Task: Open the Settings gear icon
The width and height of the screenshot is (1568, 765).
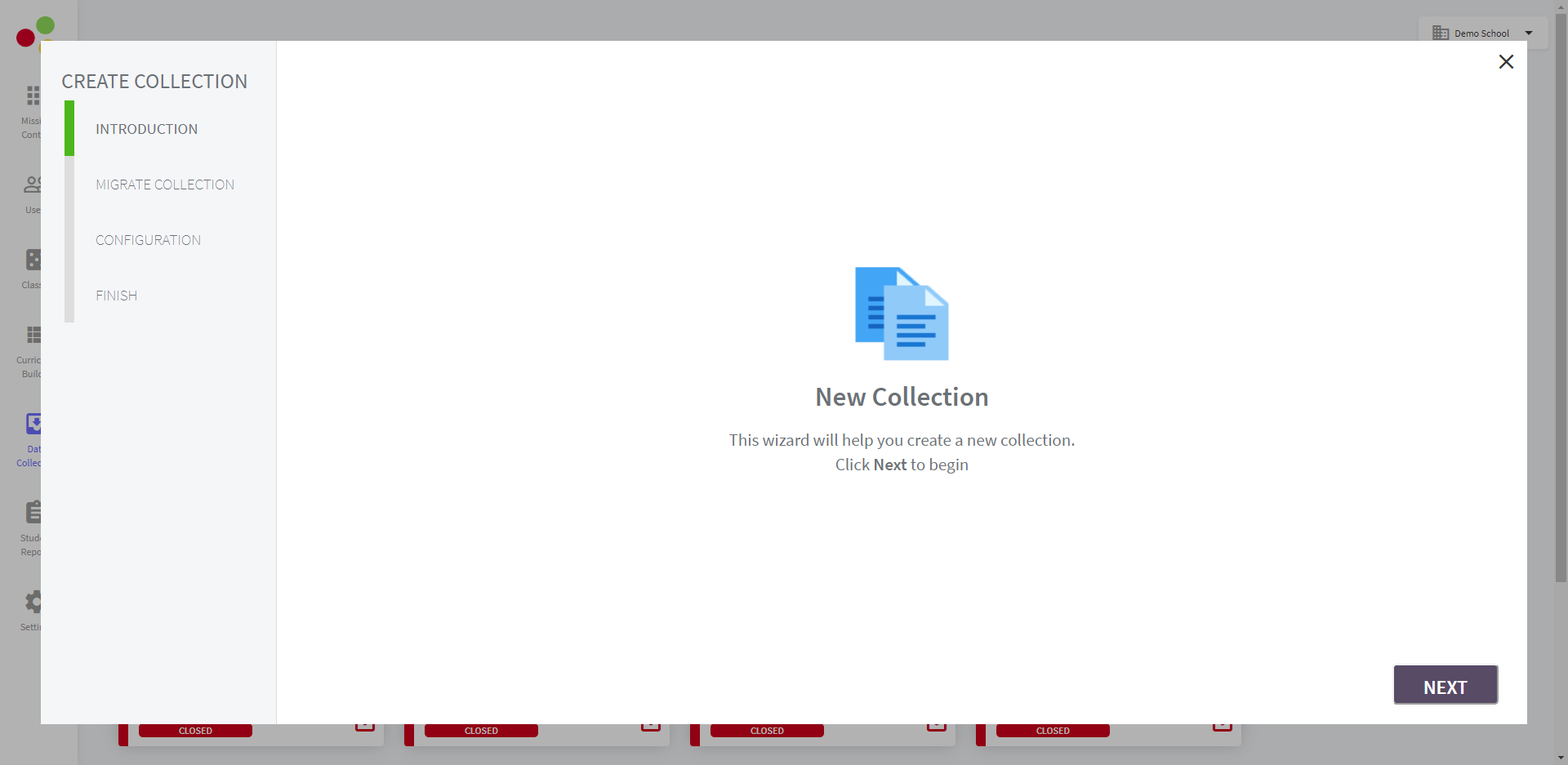Action: [33, 603]
